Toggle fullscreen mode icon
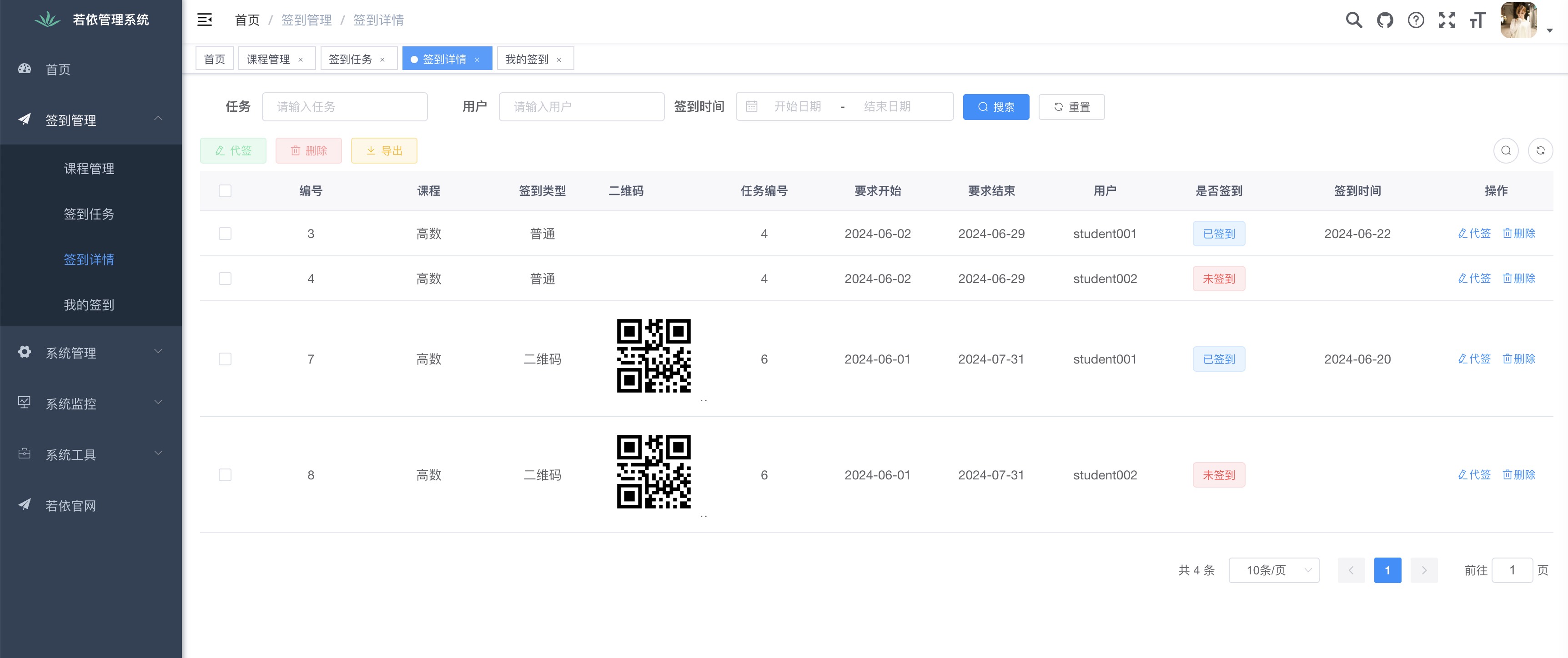 1447,20
